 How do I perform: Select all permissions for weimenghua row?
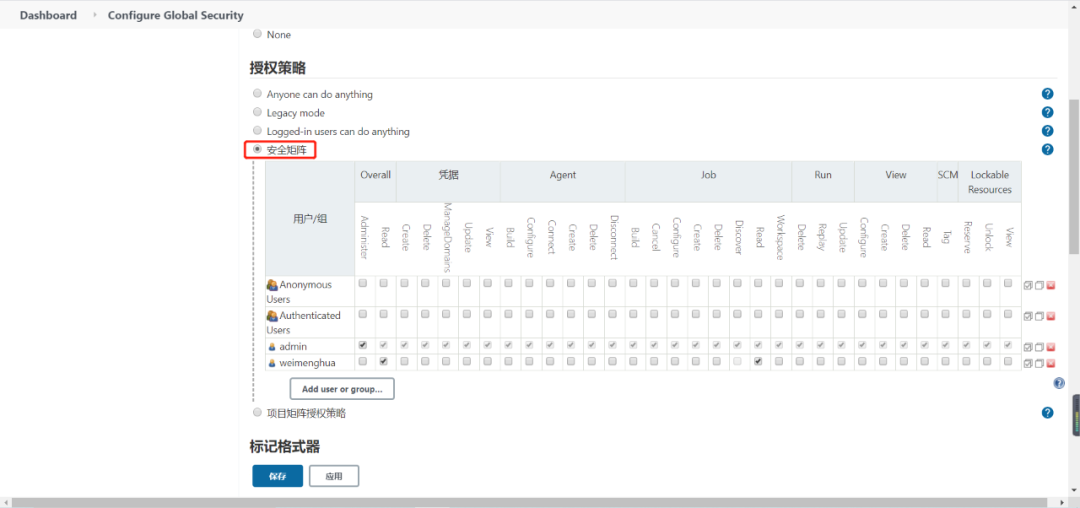(1028, 363)
